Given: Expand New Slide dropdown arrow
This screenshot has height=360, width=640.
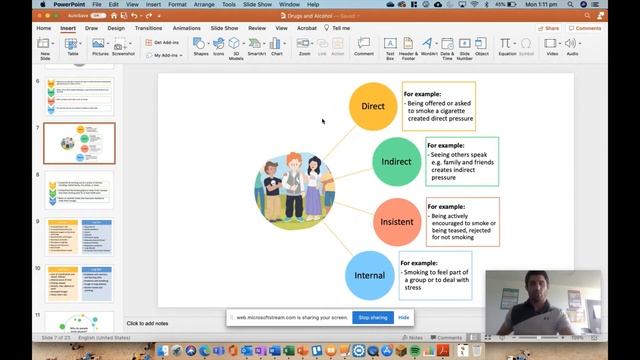Looking at the screenshot, I should [x=53, y=43].
